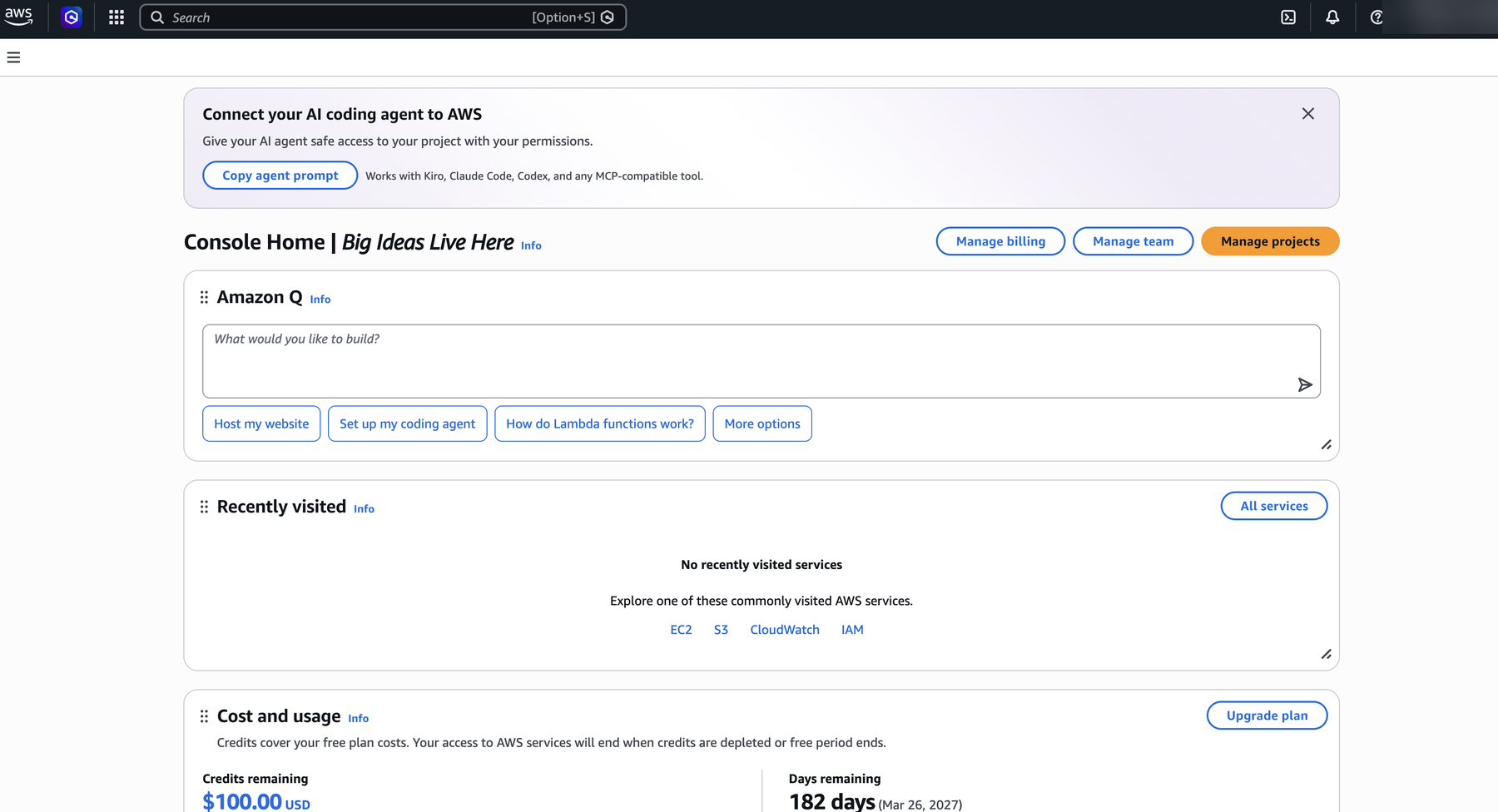Click Amazon Q icon inside search bar

click(608, 17)
